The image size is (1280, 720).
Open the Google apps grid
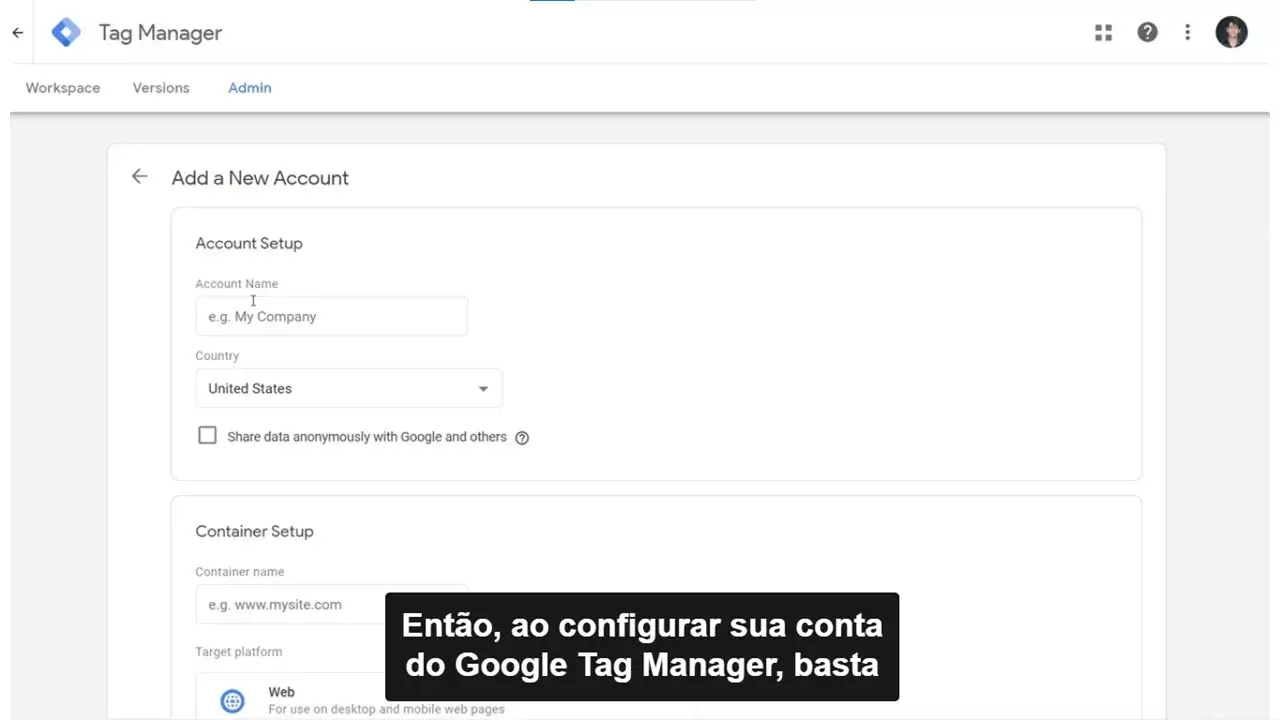1103,33
